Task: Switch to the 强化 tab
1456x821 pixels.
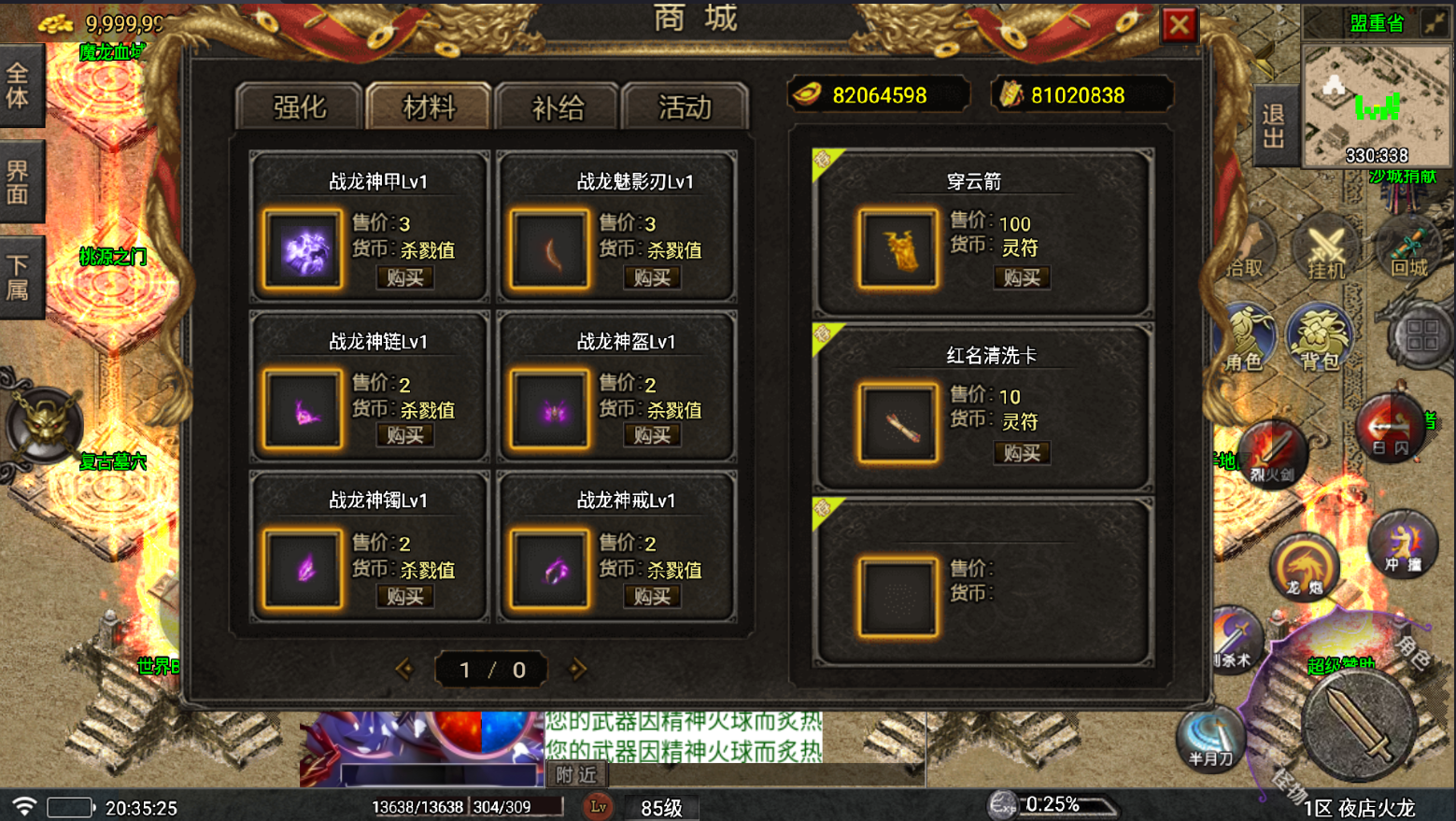Action: coord(300,106)
